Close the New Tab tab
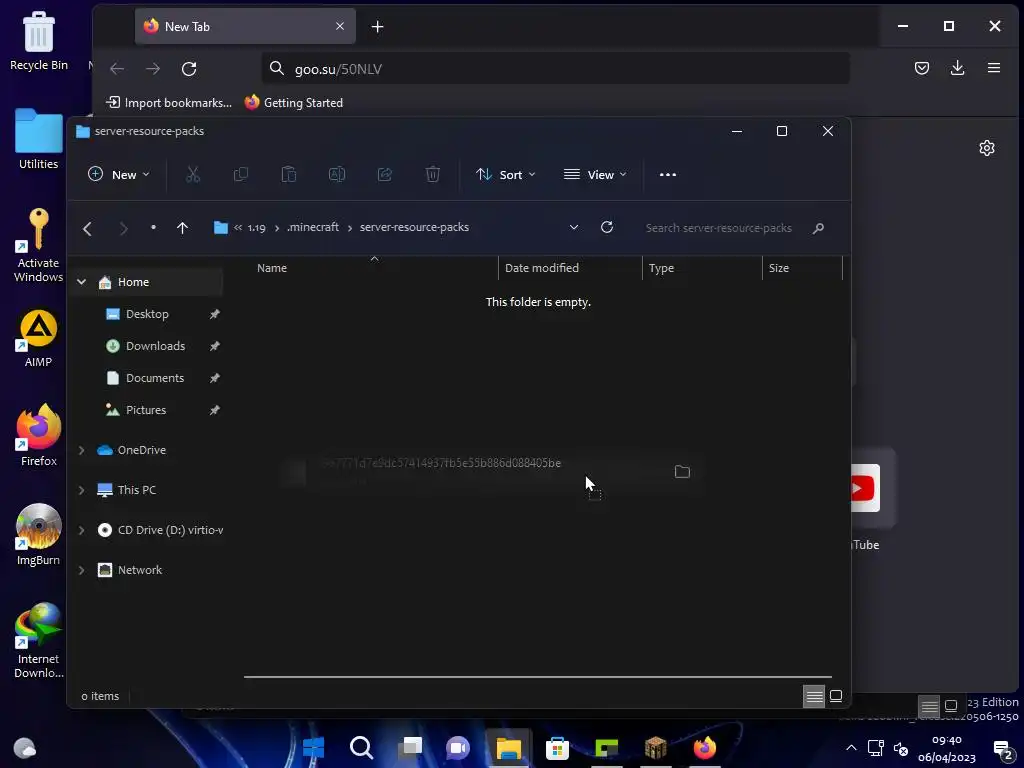1024x768 pixels. [340, 26]
